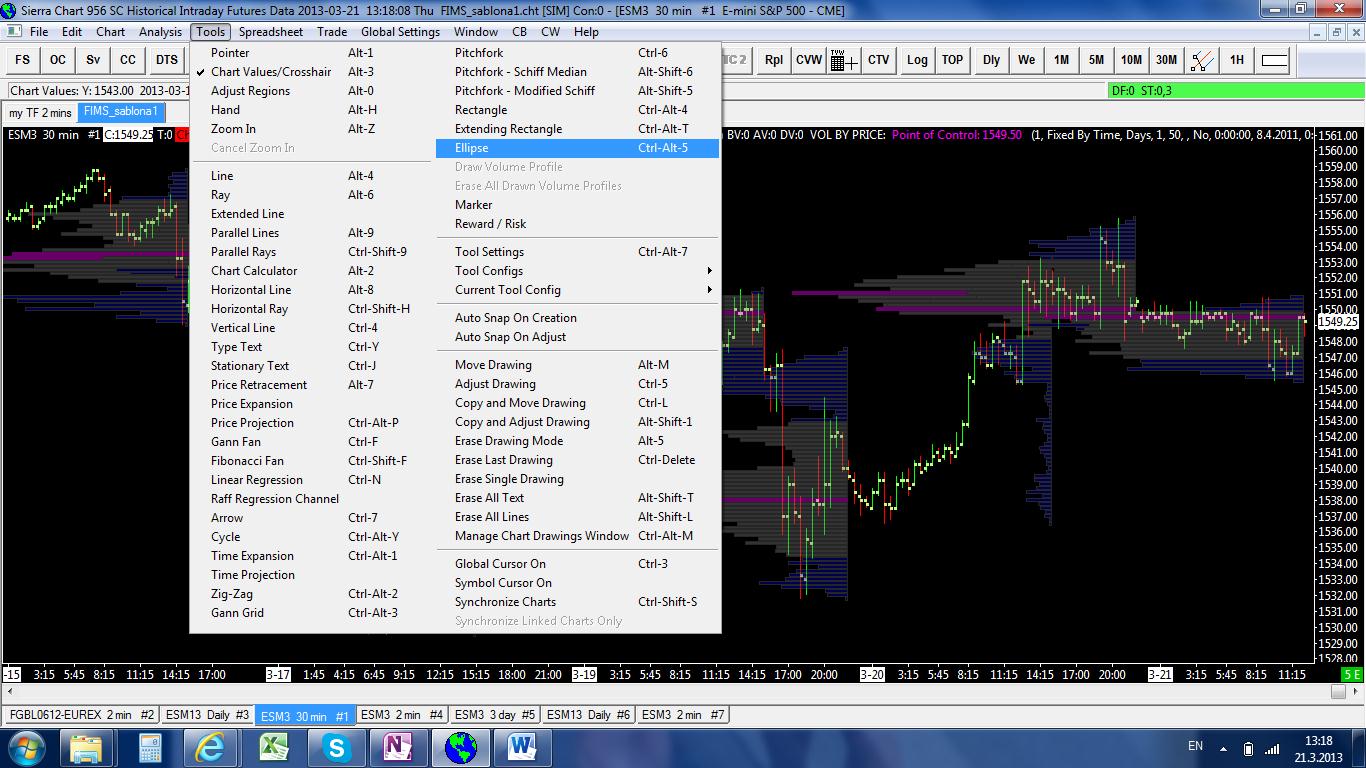Click the rectangle tool icon in toolbar

[x=1274, y=60]
